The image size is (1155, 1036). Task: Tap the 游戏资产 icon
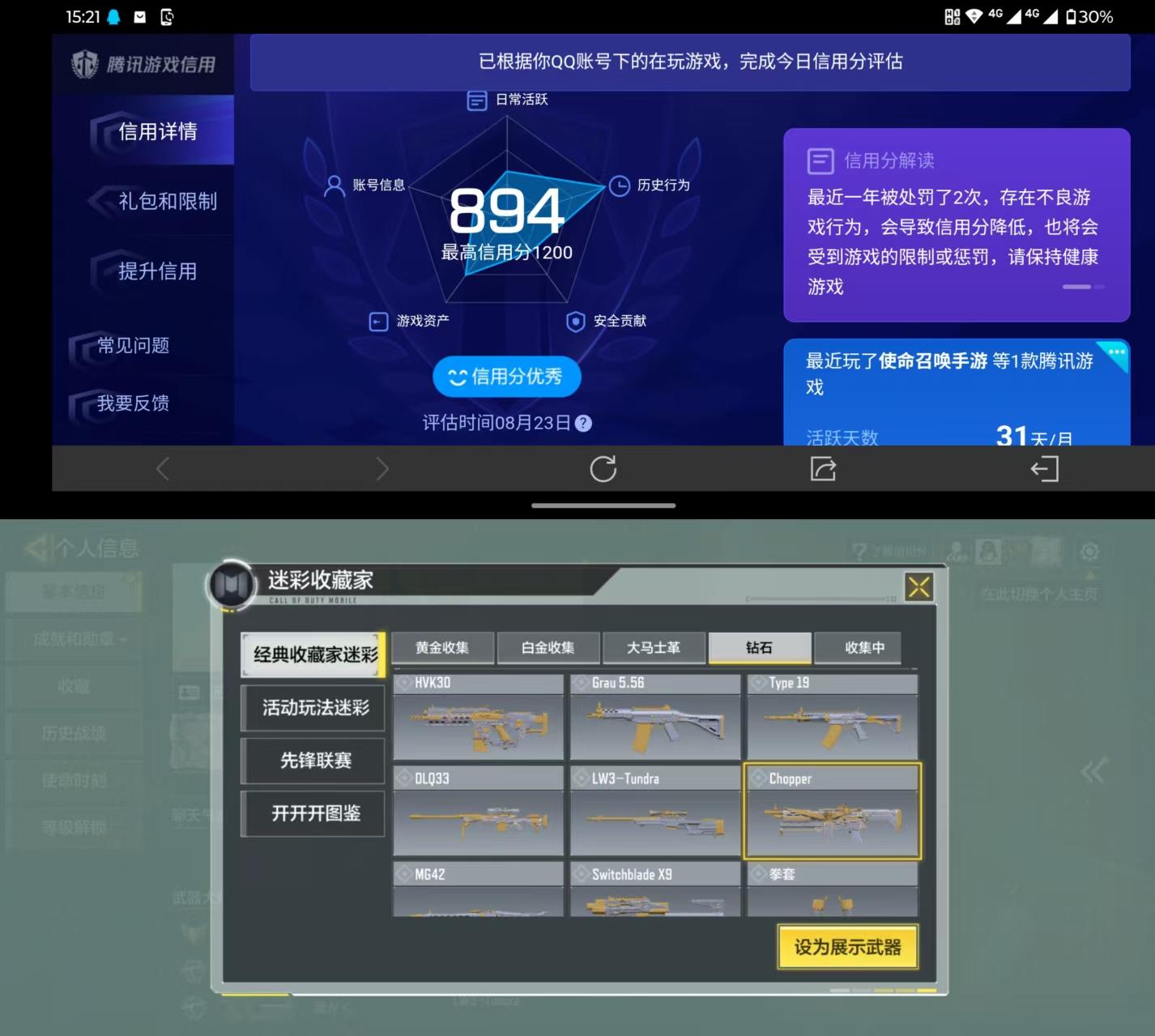tap(378, 322)
